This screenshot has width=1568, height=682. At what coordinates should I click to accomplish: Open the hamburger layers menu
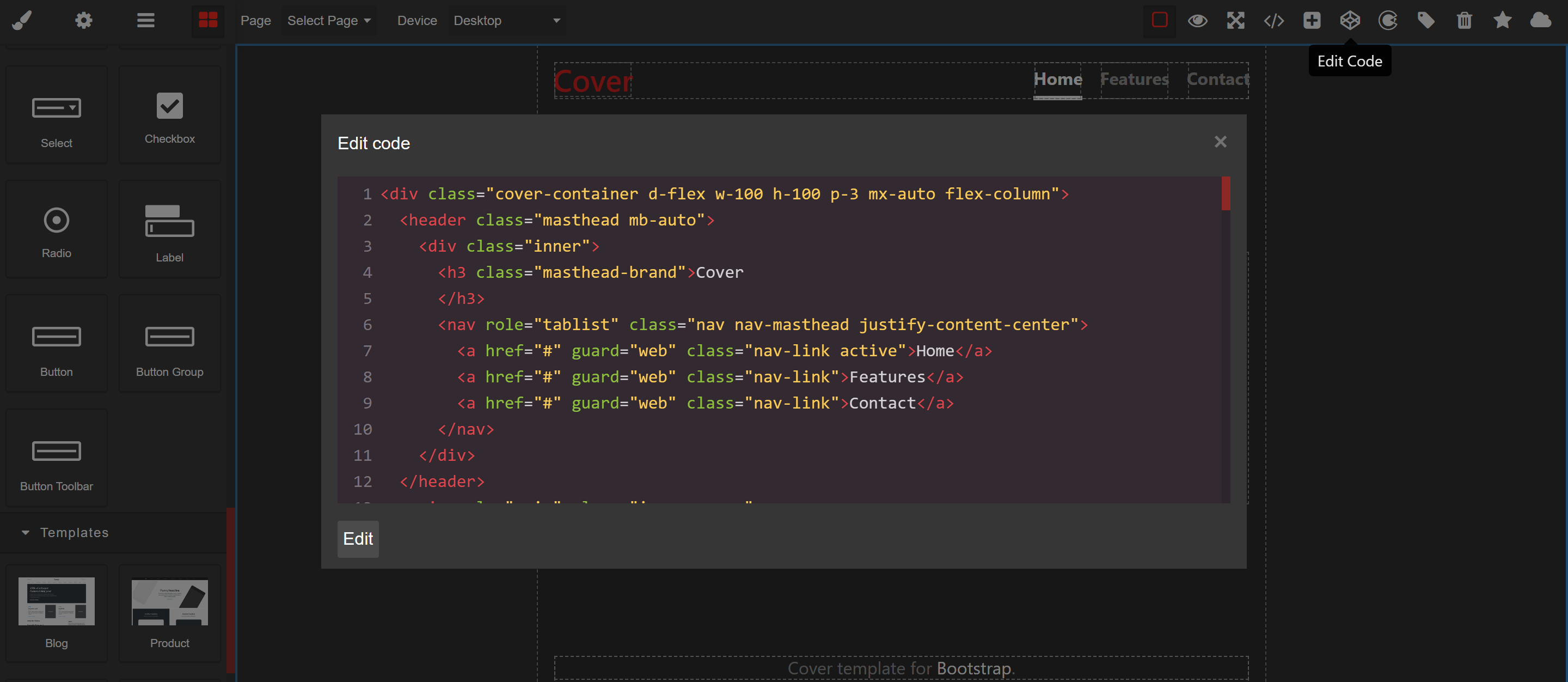pyautogui.click(x=145, y=21)
